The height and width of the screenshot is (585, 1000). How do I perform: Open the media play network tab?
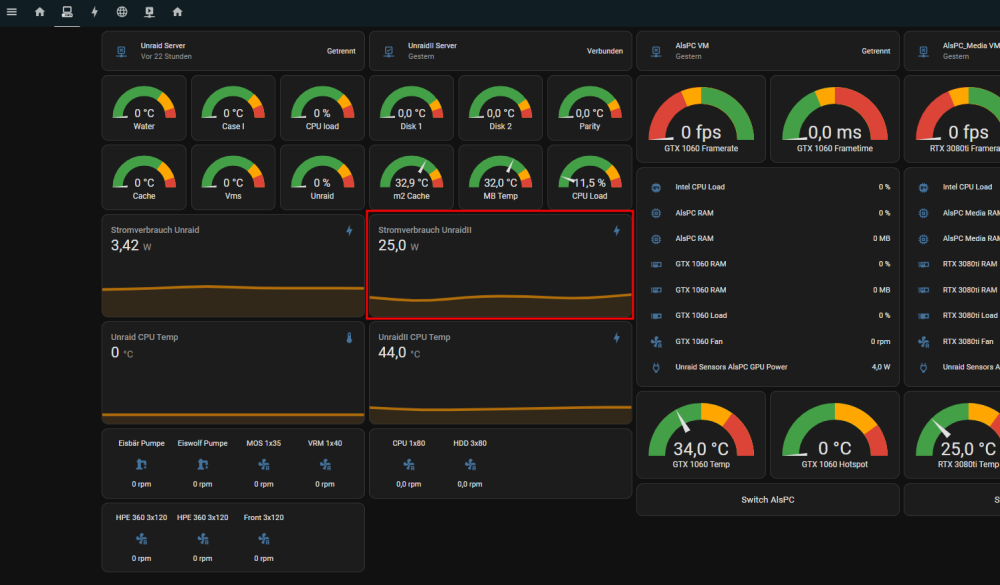pyautogui.click(x=149, y=12)
